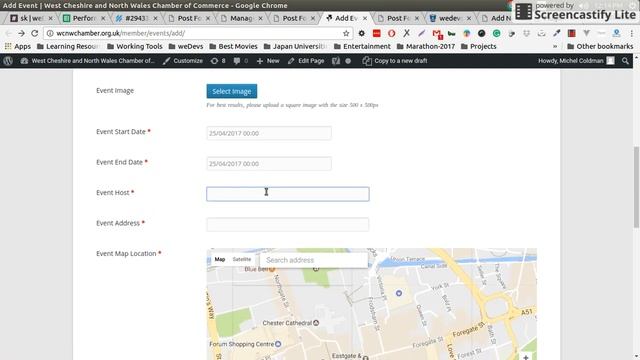The width and height of the screenshot is (640, 360).
Task: Open the Best Movies bookmark folder
Action: tap(233, 47)
